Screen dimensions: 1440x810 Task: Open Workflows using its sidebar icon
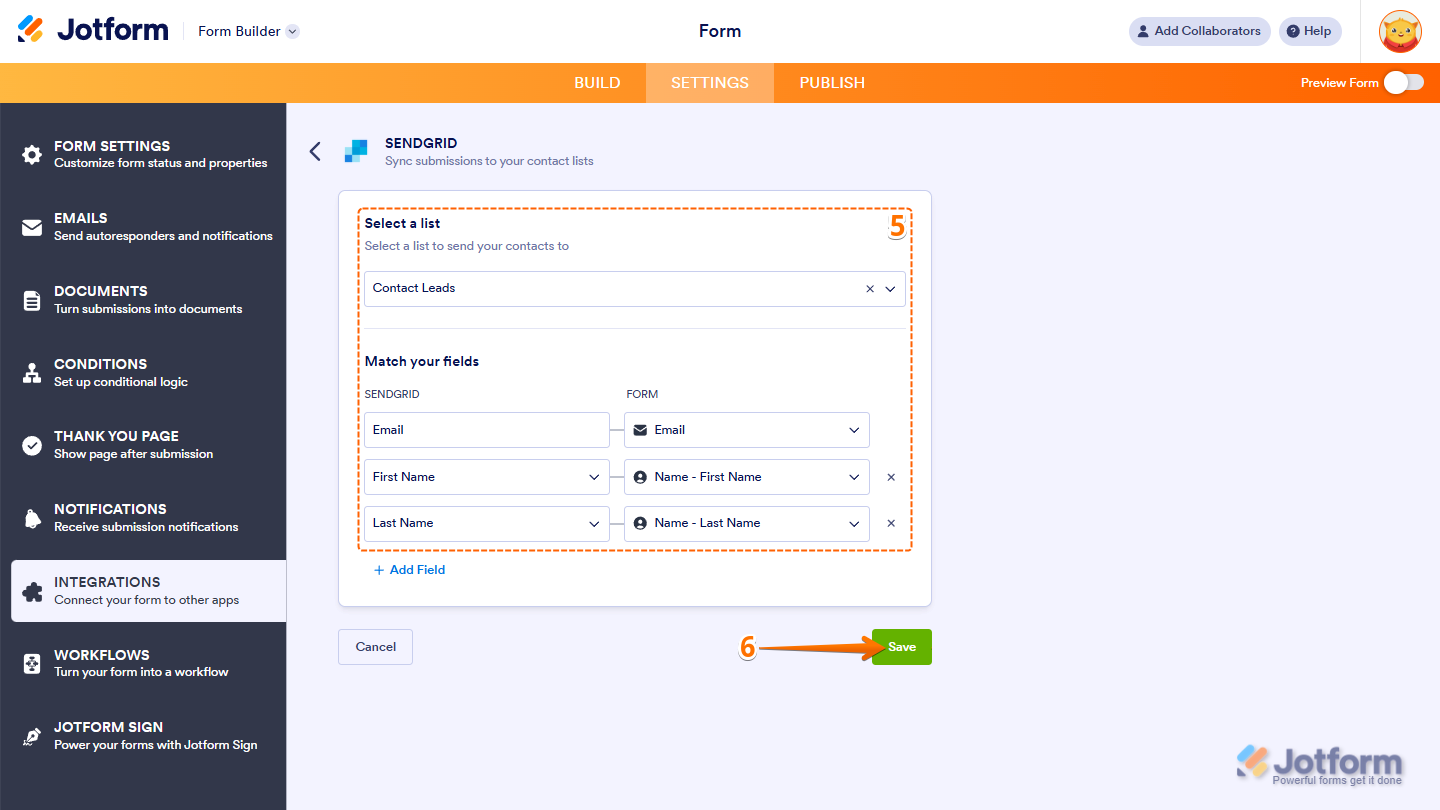point(30,662)
